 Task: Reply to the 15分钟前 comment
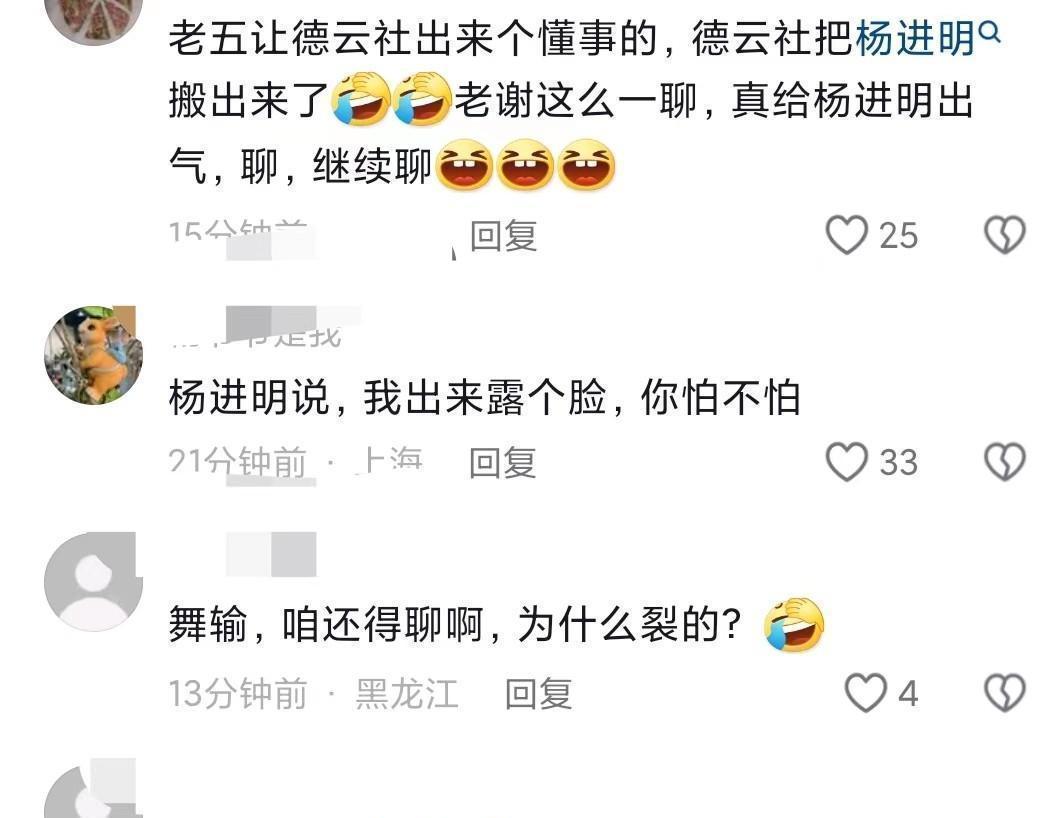(x=503, y=236)
